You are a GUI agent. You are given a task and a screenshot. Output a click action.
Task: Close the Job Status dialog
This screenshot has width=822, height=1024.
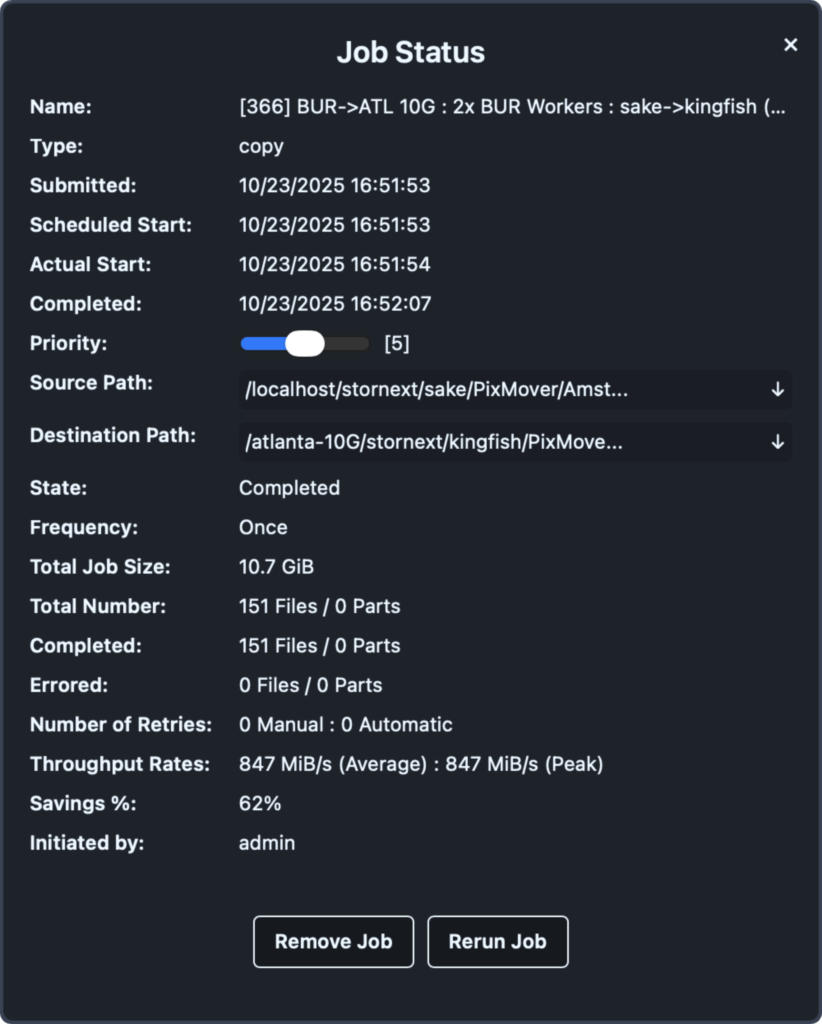(x=790, y=44)
